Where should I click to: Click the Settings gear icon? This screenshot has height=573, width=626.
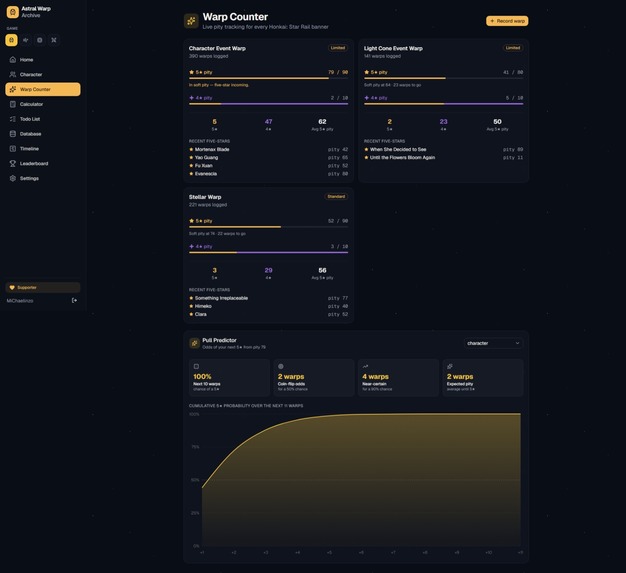pos(13,178)
